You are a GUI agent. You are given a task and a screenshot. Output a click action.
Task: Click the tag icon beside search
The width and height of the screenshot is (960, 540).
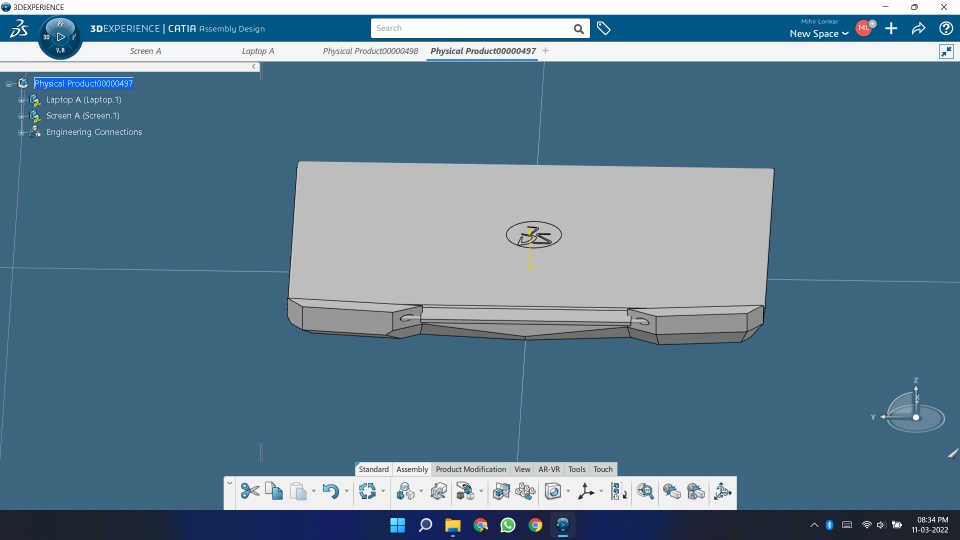coord(604,28)
